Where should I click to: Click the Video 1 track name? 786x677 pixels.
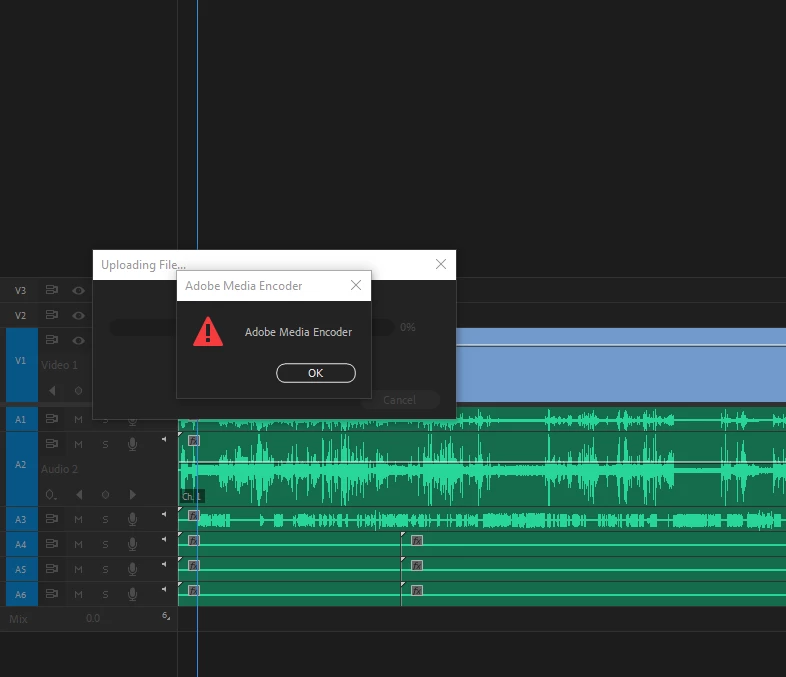[x=59, y=365]
